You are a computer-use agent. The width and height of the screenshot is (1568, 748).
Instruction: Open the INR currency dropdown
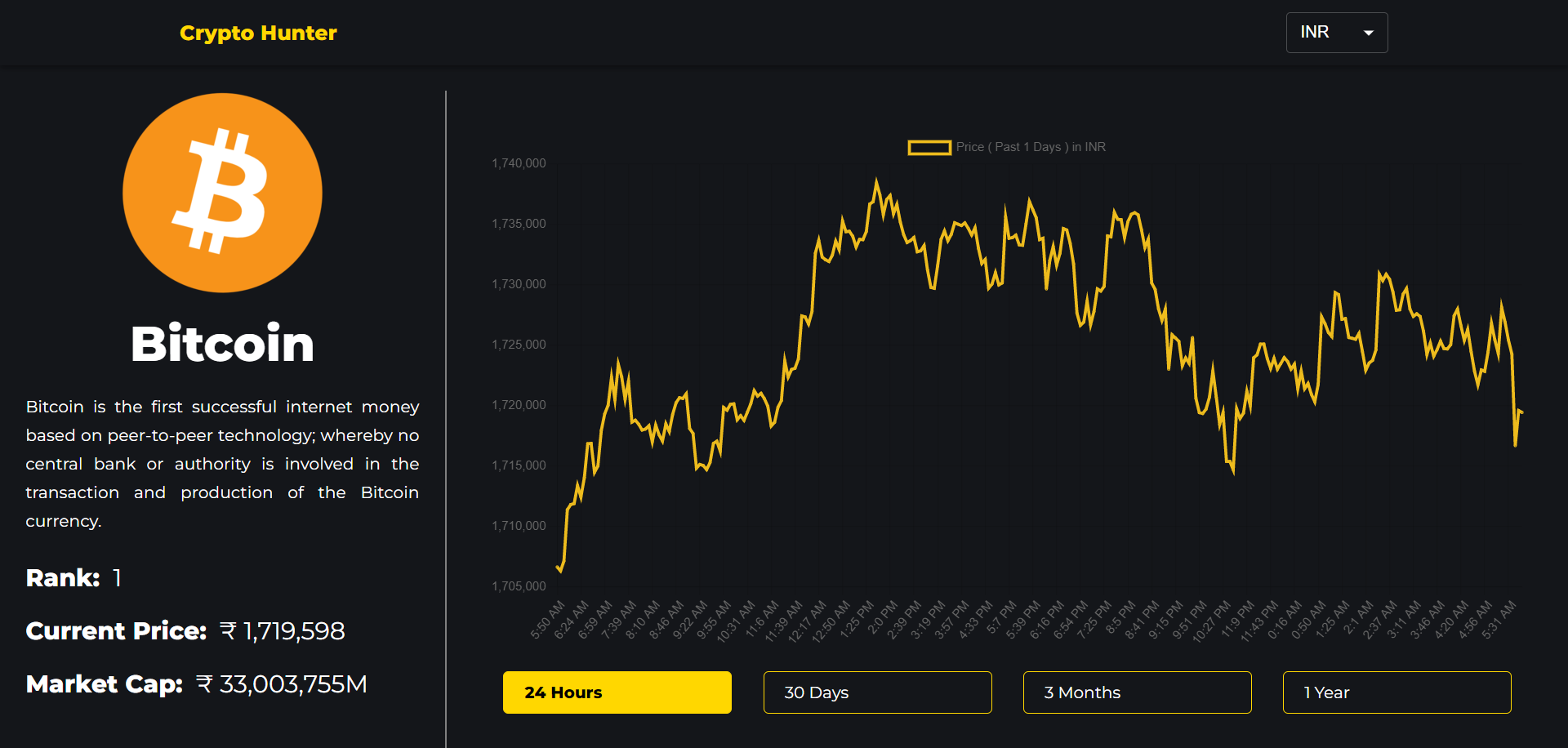(1336, 32)
